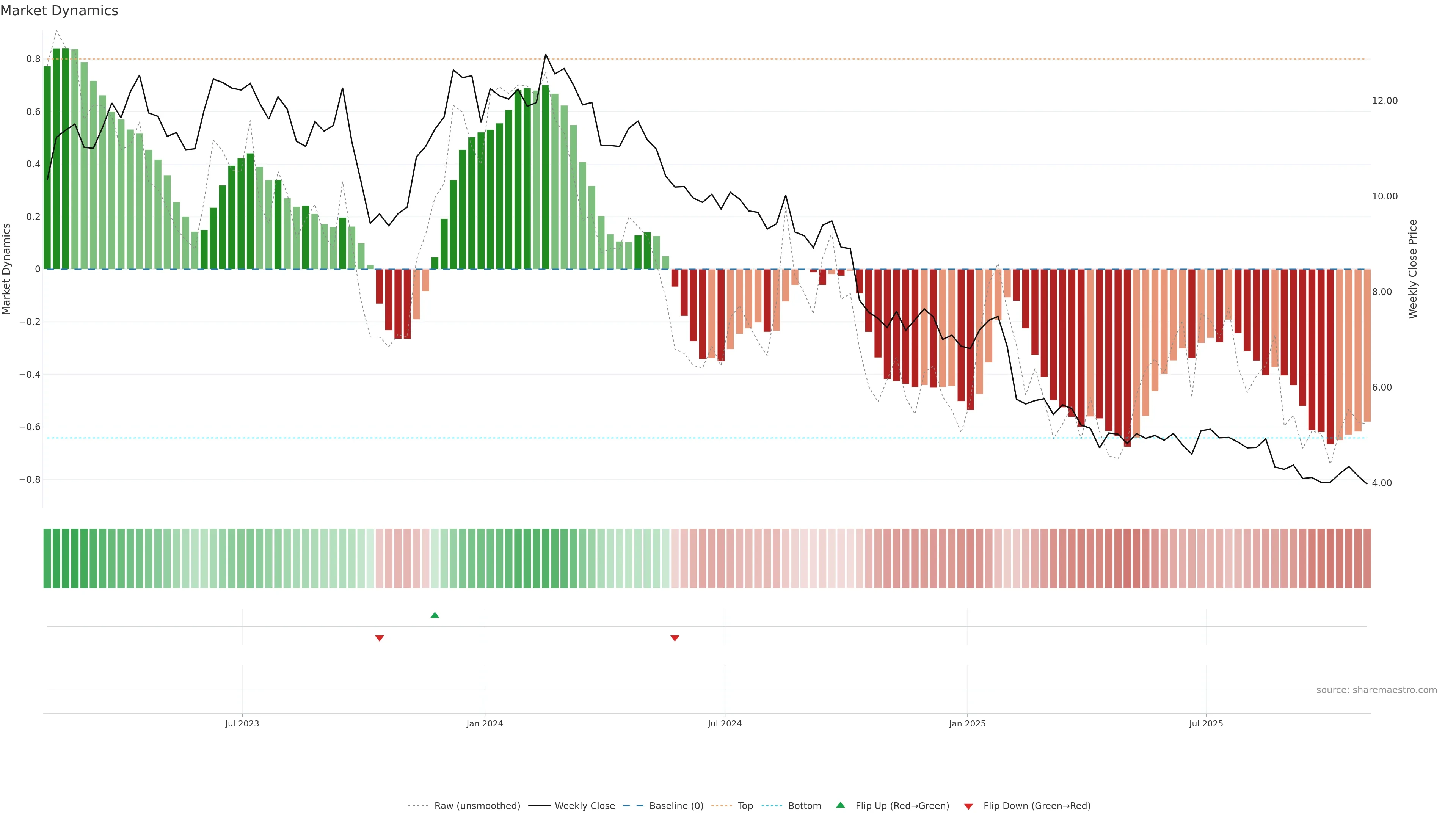1456x819 pixels.
Task: Click the first dark green heatmap cell
Action: tap(47, 558)
